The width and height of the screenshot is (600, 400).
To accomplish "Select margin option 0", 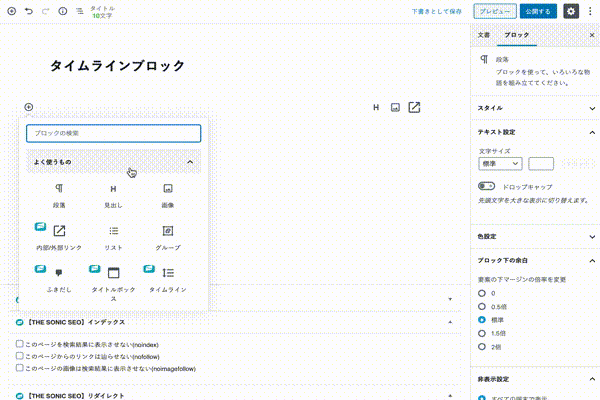I will (x=482, y=293).
